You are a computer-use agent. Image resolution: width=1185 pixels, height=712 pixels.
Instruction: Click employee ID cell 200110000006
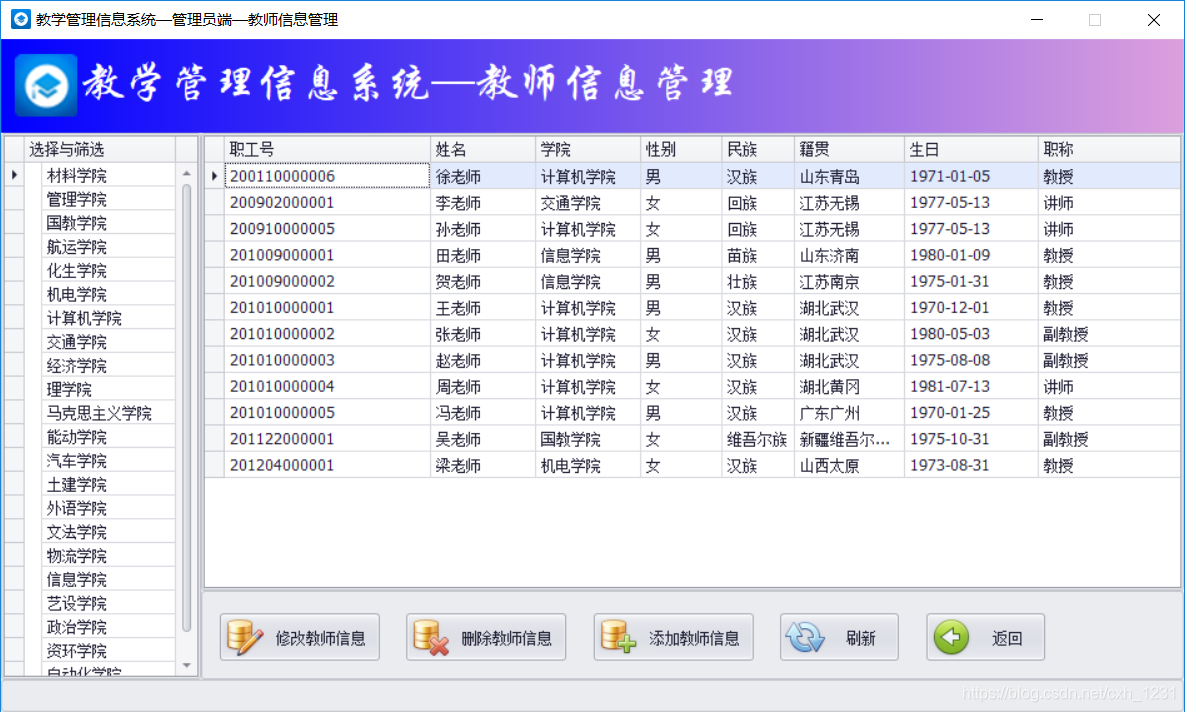pos(327,176)
